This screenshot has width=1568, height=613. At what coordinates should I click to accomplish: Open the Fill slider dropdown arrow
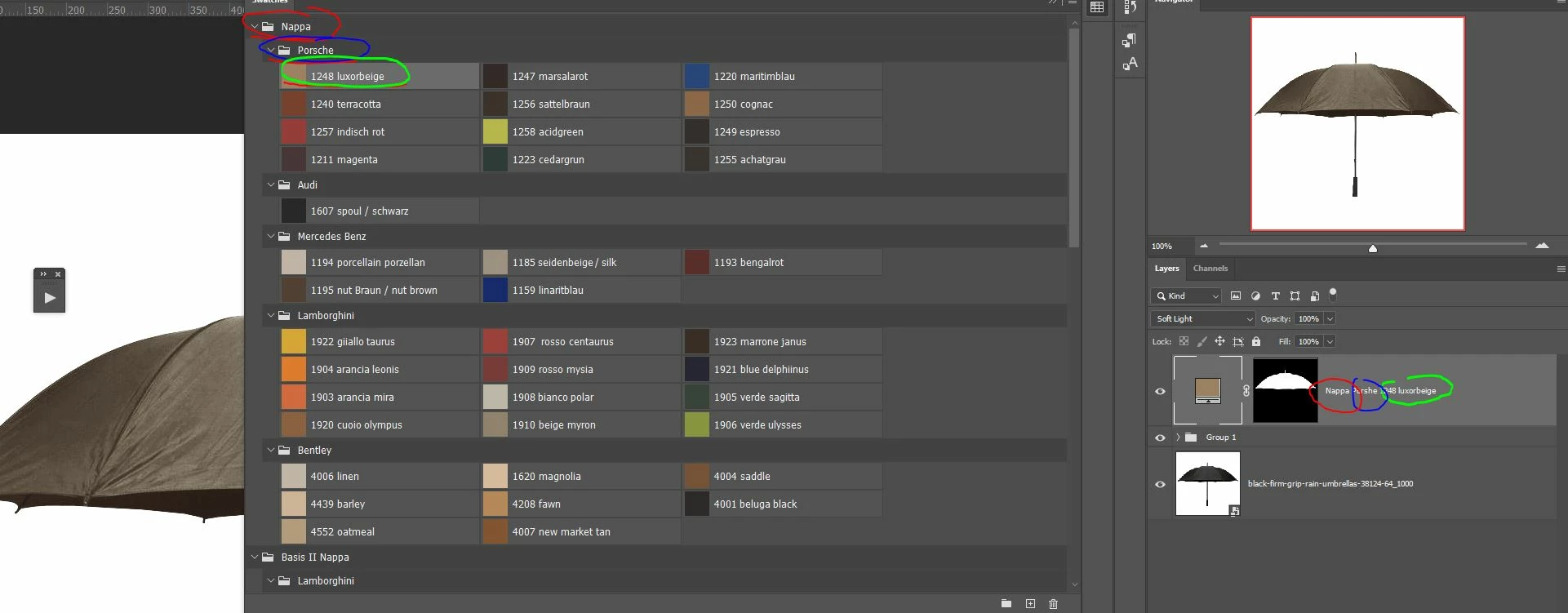[x=1330, y=341]
